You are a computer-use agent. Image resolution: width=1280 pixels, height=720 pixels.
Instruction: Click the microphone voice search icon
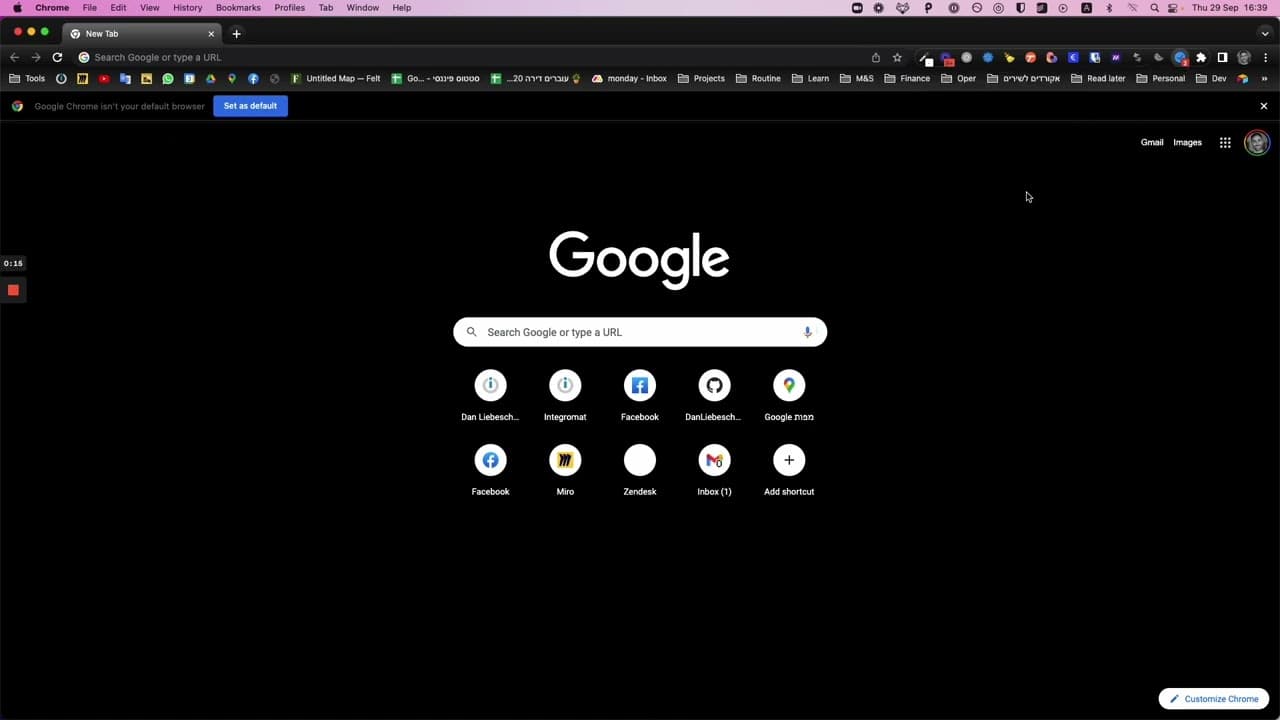tap(807, 332)
